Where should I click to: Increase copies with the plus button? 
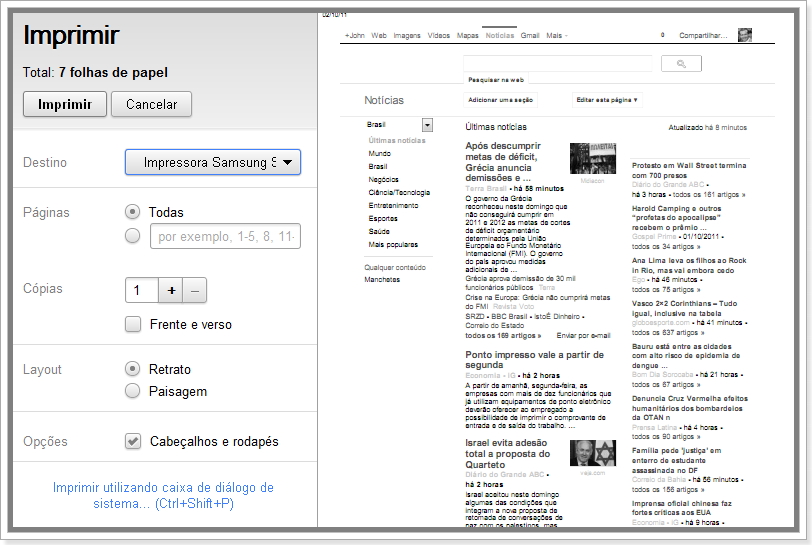click(171, 290)
